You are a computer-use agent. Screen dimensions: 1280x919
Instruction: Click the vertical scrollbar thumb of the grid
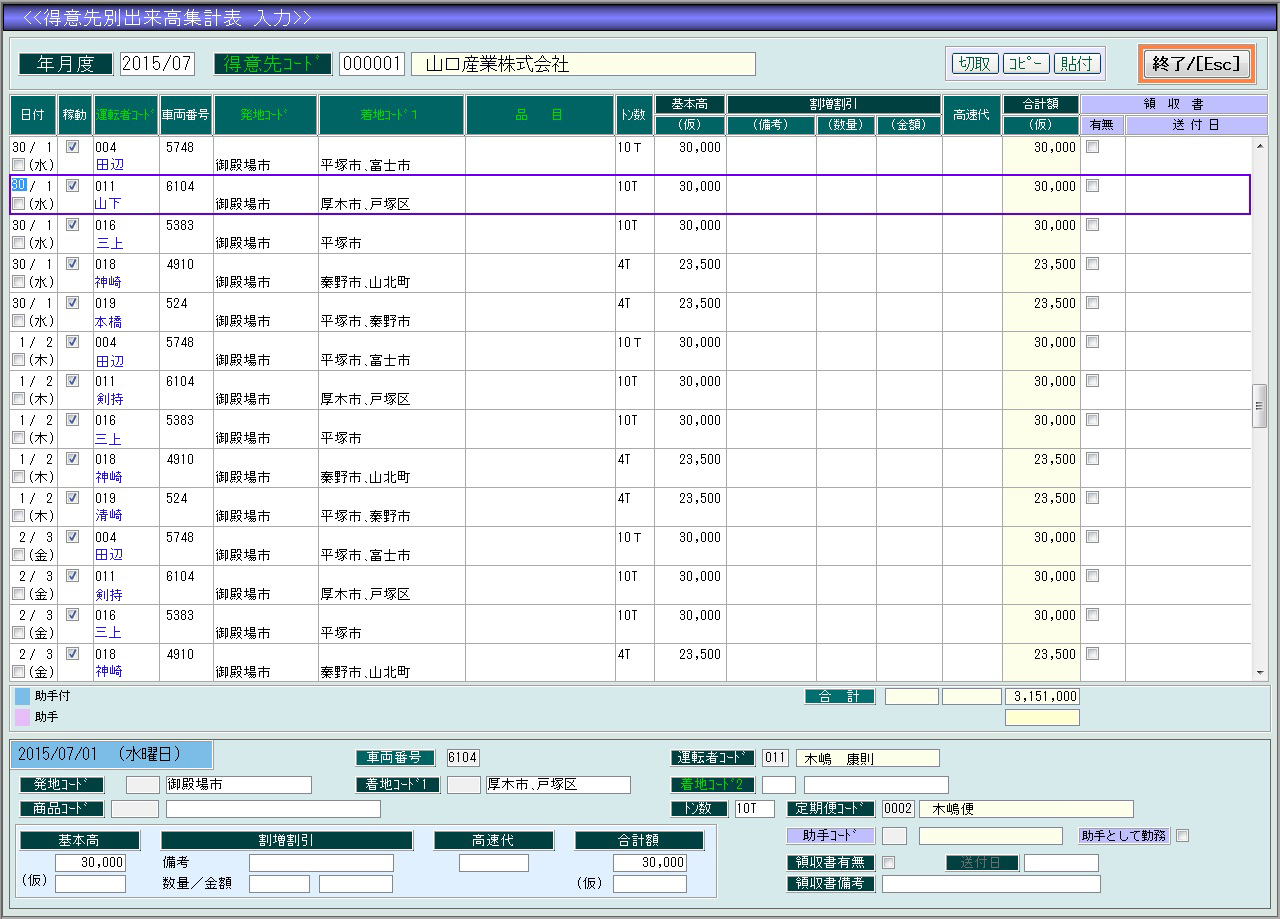(x=1260, y=405)
